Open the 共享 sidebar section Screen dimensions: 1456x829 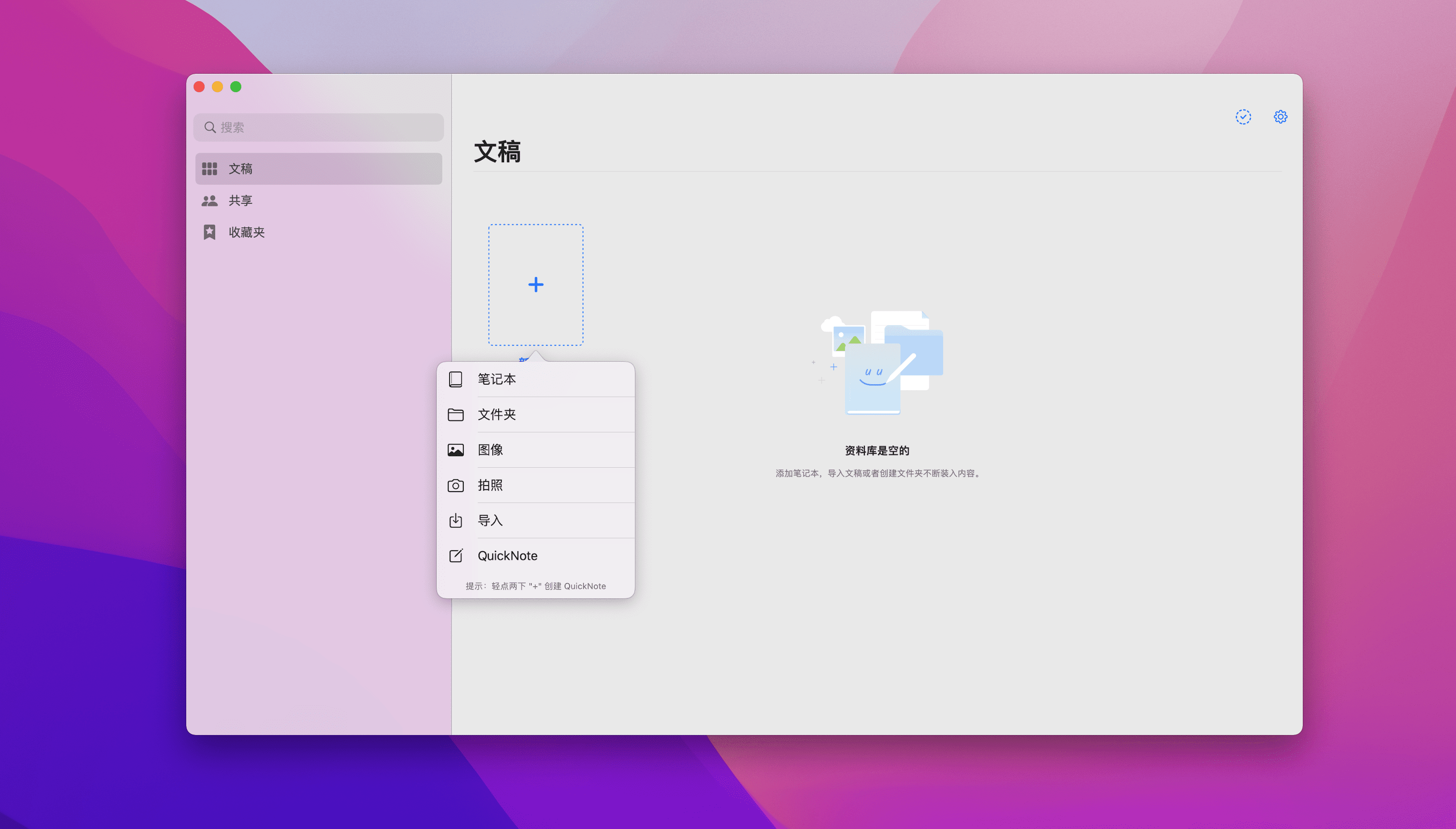point(241,200)
